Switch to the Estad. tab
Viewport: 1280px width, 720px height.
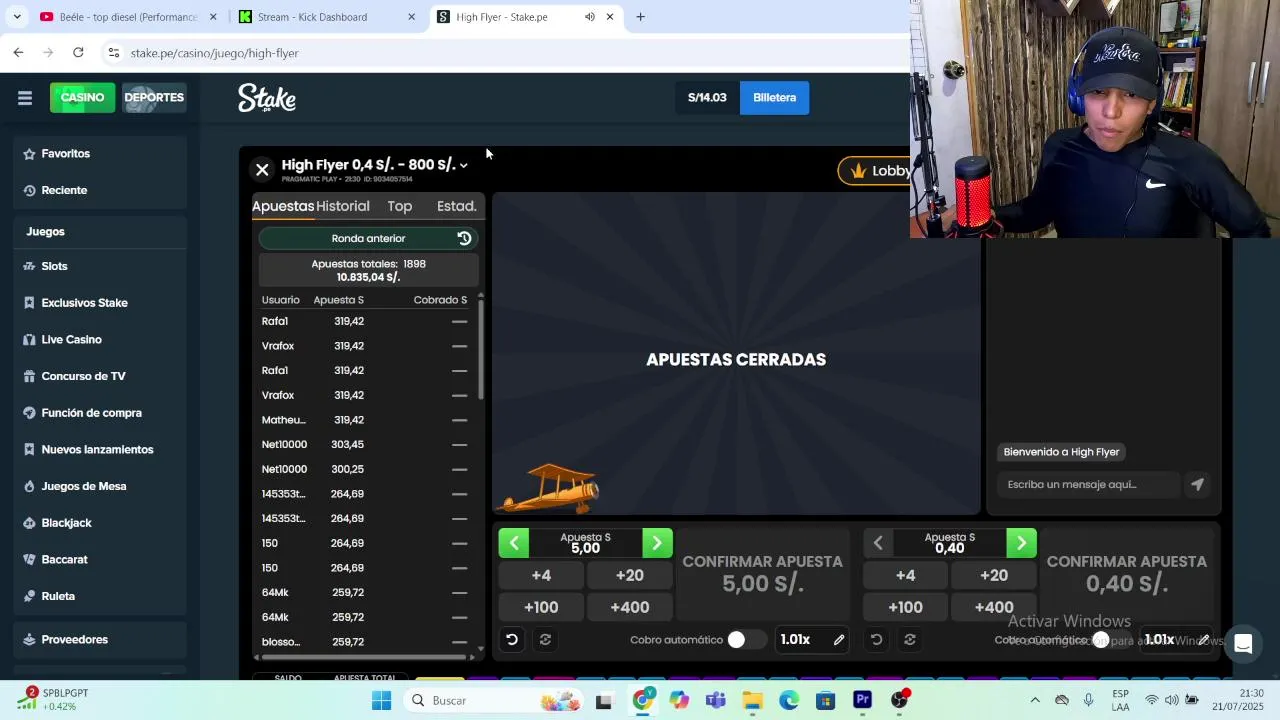click(457, 206)
